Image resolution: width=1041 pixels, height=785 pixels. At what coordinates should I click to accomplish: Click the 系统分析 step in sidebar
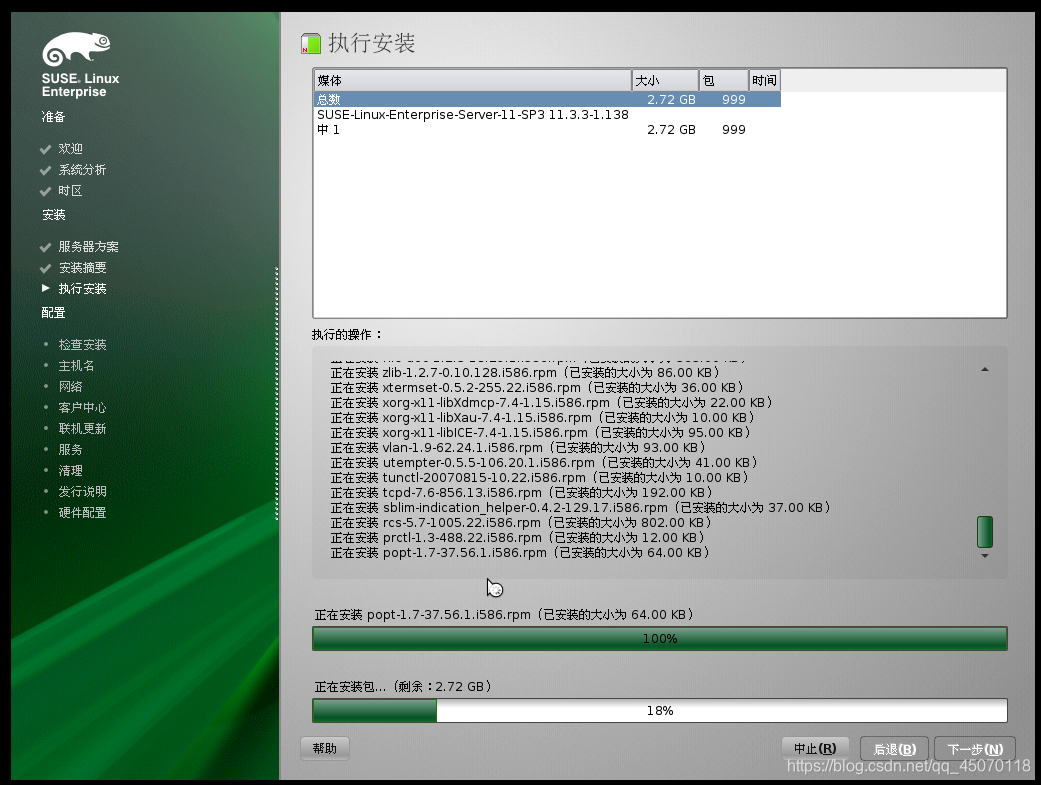point(82,170)
